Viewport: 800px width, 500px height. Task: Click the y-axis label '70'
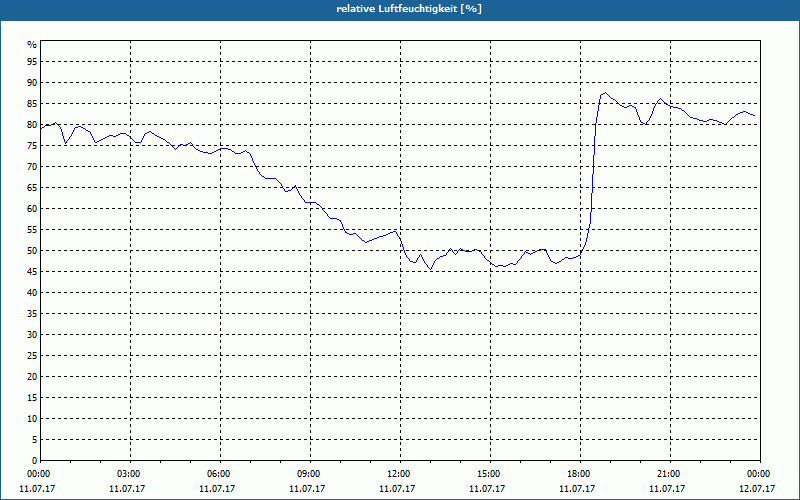point(32,167)
